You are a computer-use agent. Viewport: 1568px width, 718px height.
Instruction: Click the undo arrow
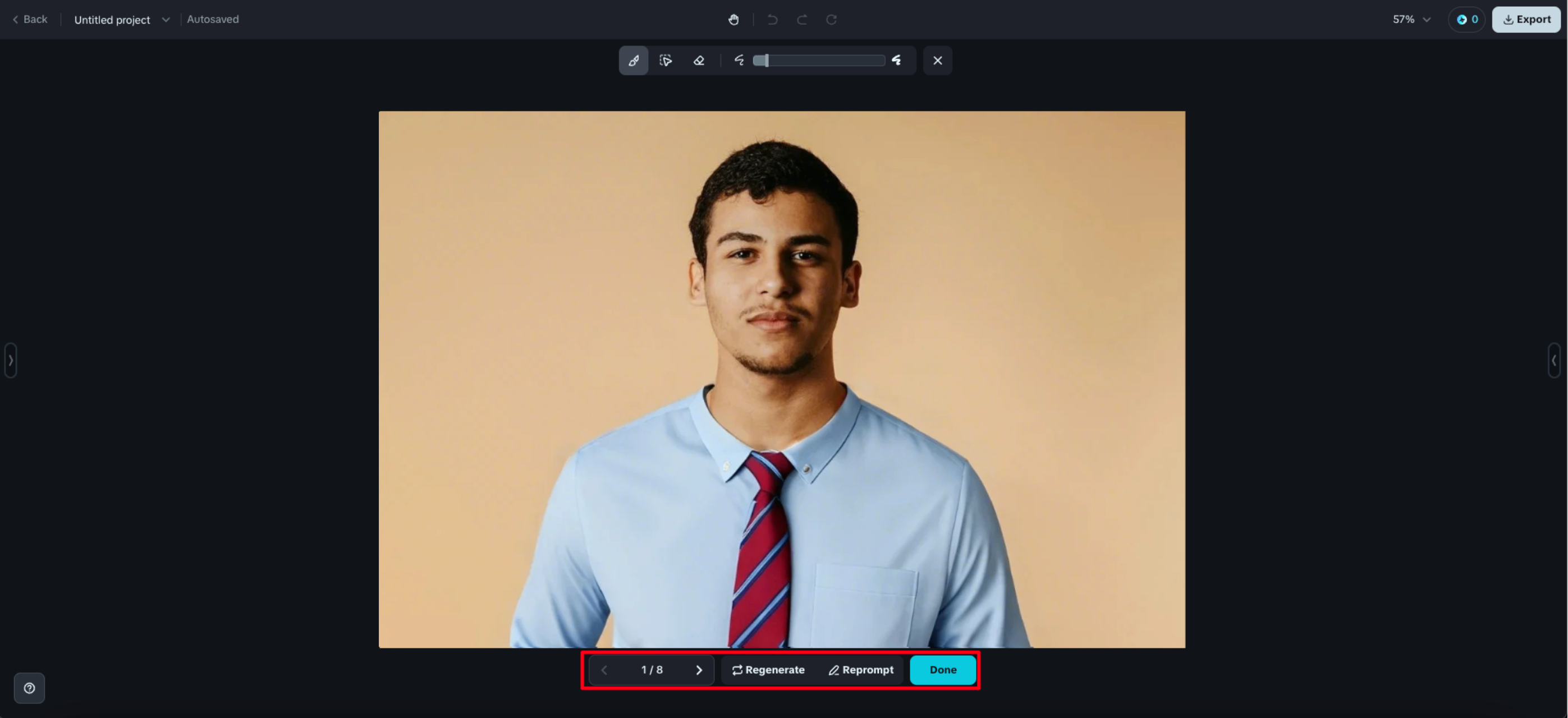coord(772,20)
